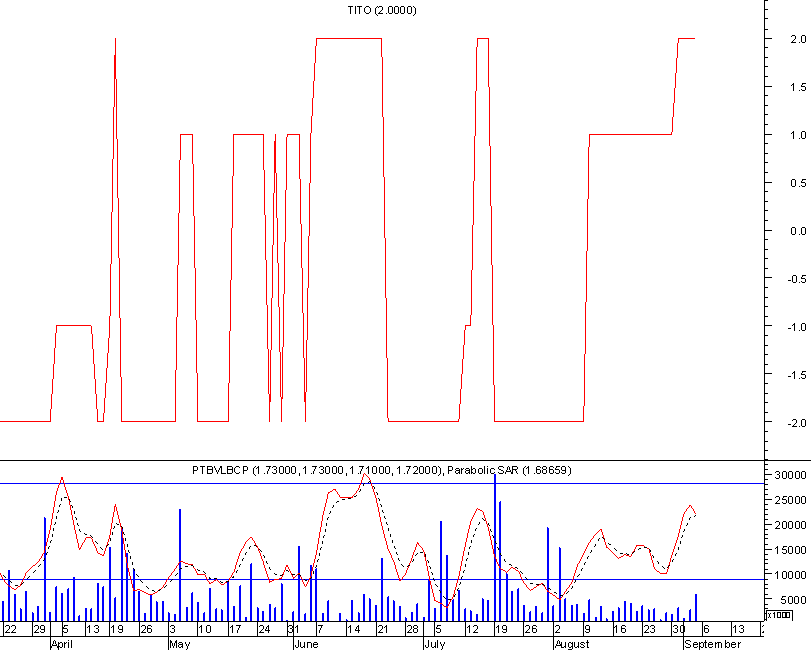Select the April month label
The image size is (811, 650).
point(62,644)
